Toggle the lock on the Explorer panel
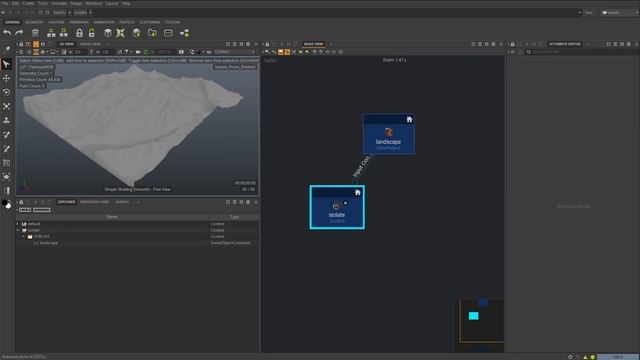Image resolution: width=640 pixels, height=360 pixels. 21,202
